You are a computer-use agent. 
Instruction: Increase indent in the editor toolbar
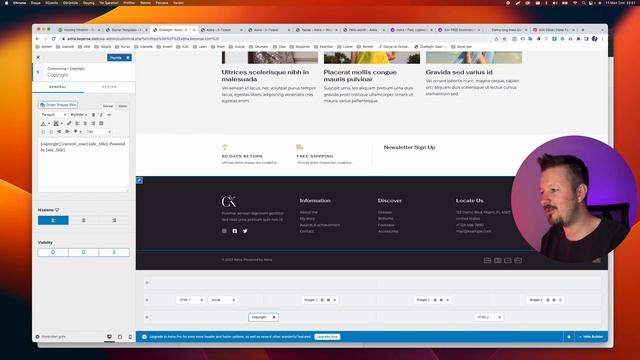tap(67, 132)
